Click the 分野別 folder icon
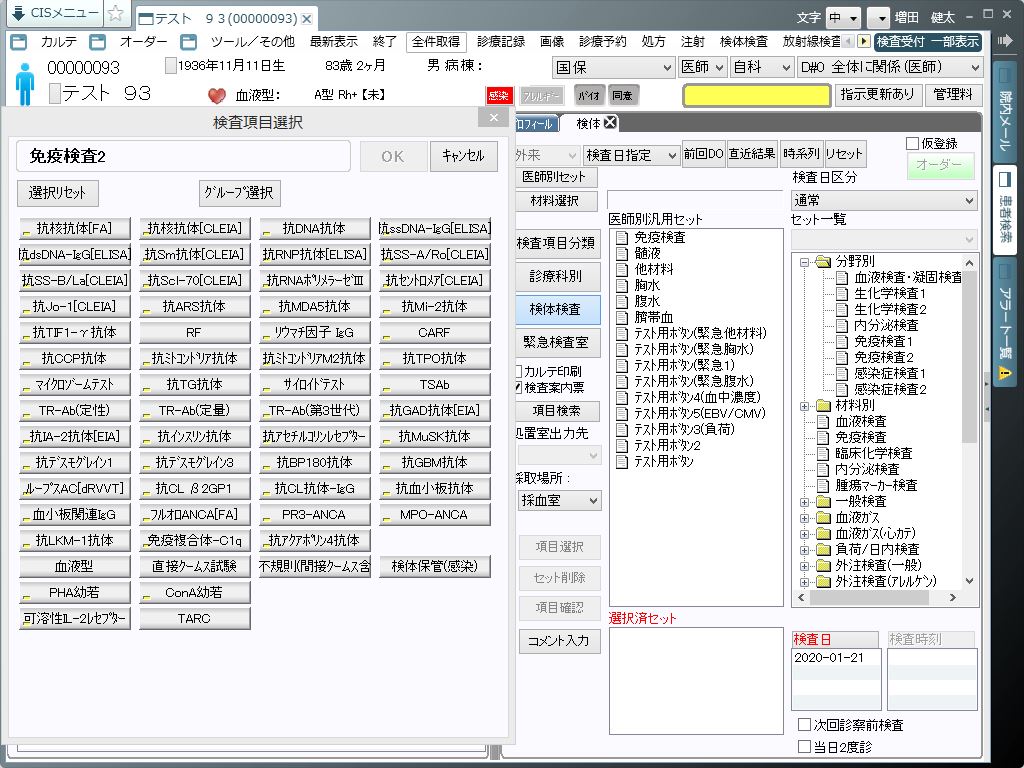 [823, 261]
